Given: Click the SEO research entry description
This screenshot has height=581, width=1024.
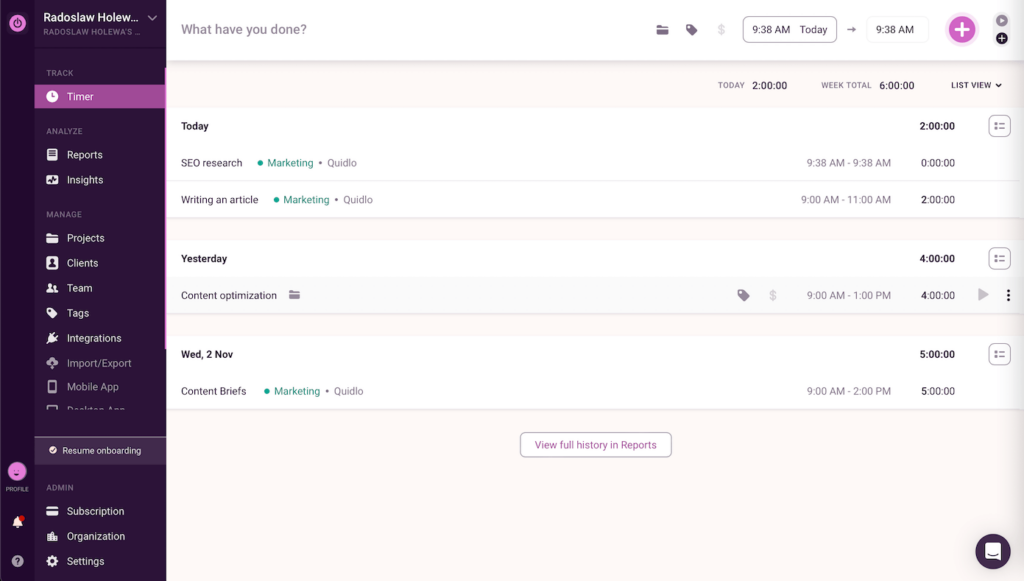Looking at the screenshot, I should pyautogui.click(x=212, y=163).
